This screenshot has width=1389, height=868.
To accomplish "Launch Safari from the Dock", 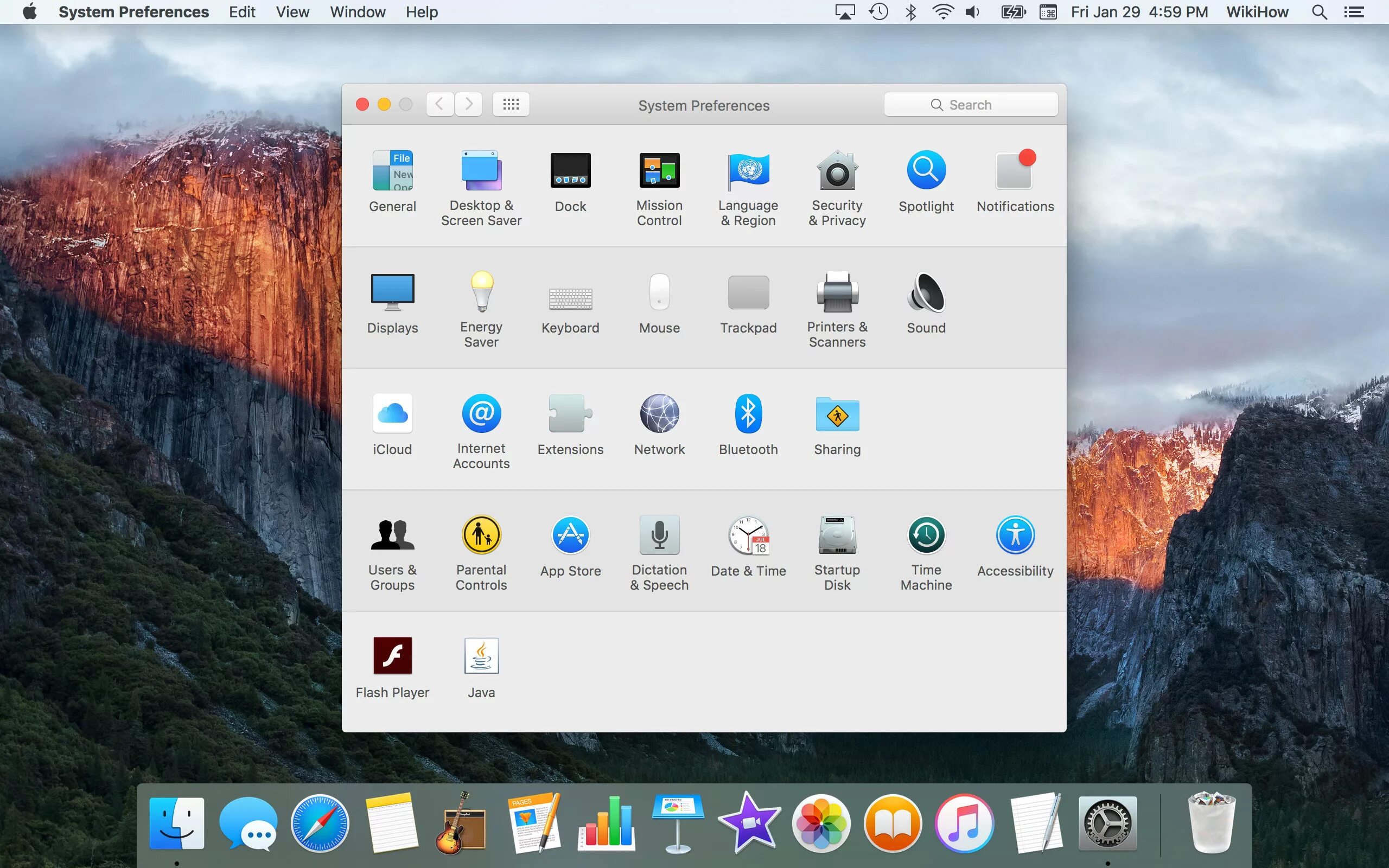I will pos(320,824).
